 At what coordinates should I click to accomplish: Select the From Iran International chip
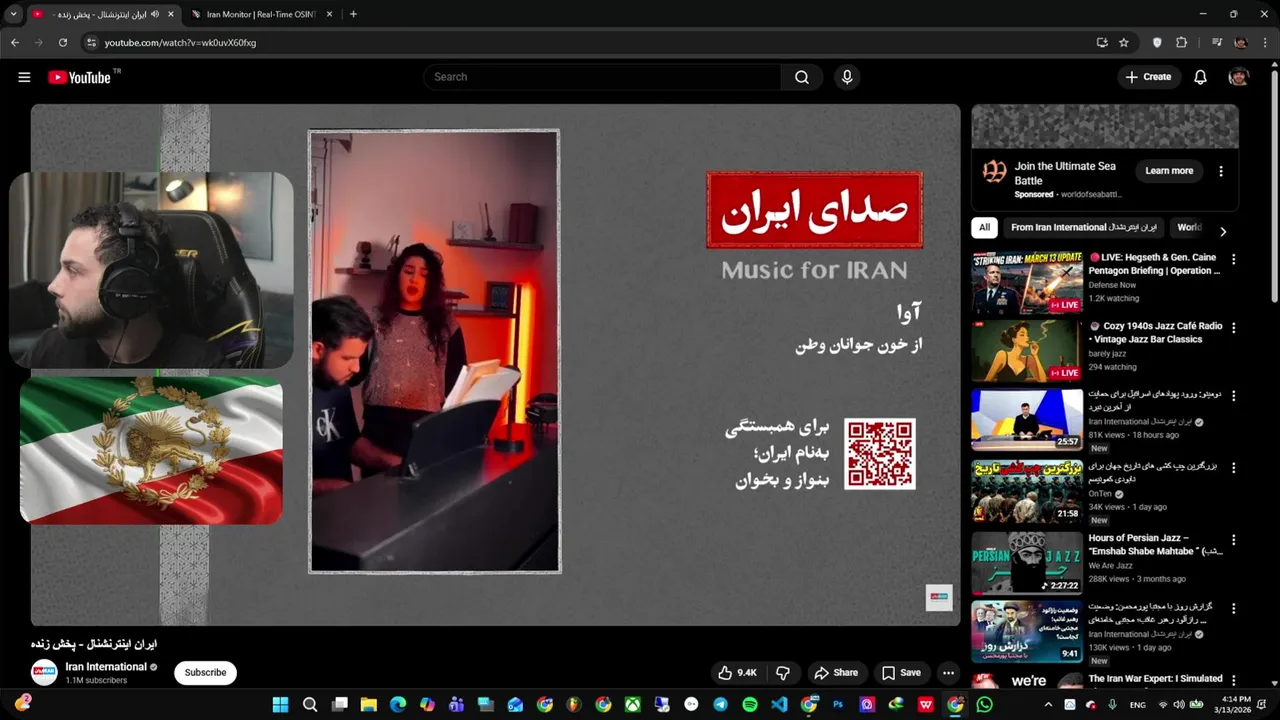1083,228
